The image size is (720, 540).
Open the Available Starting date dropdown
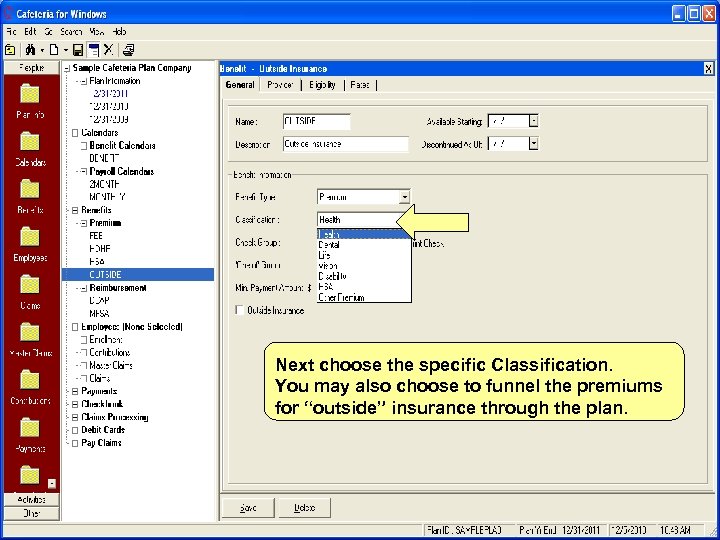coord(533,121)
